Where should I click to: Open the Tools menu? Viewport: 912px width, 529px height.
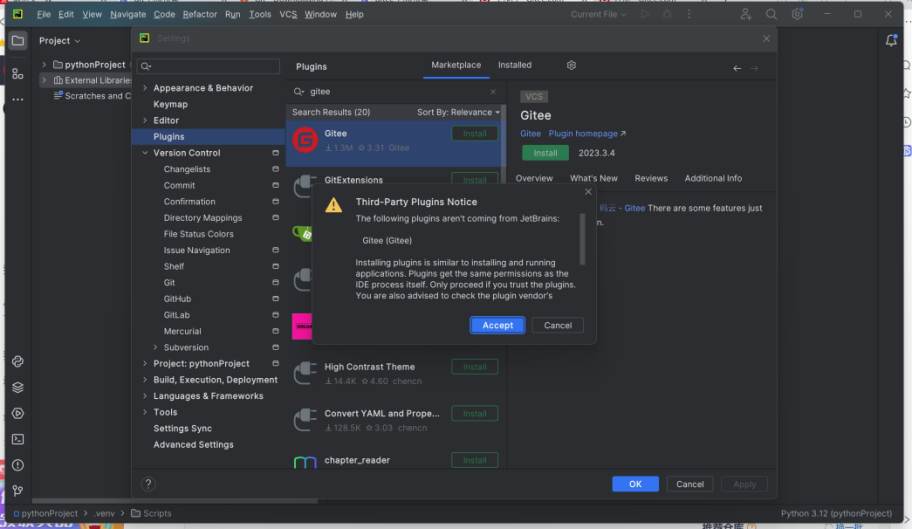click(x=260, y=15)
